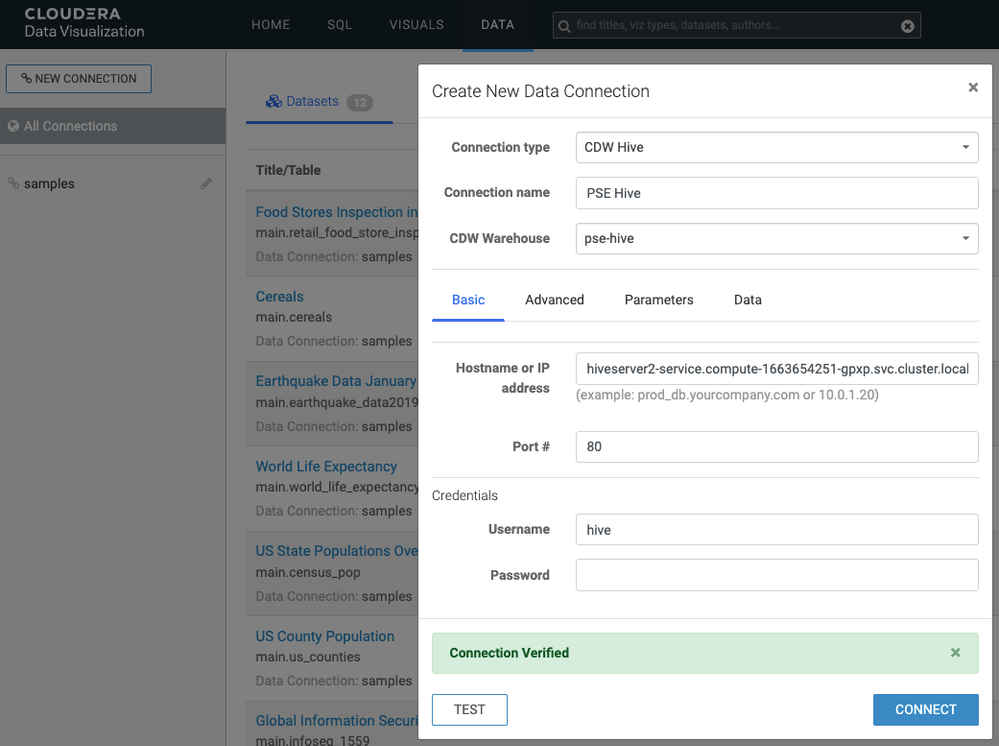
Task: Switch to the Data tab
Action: 747,299
